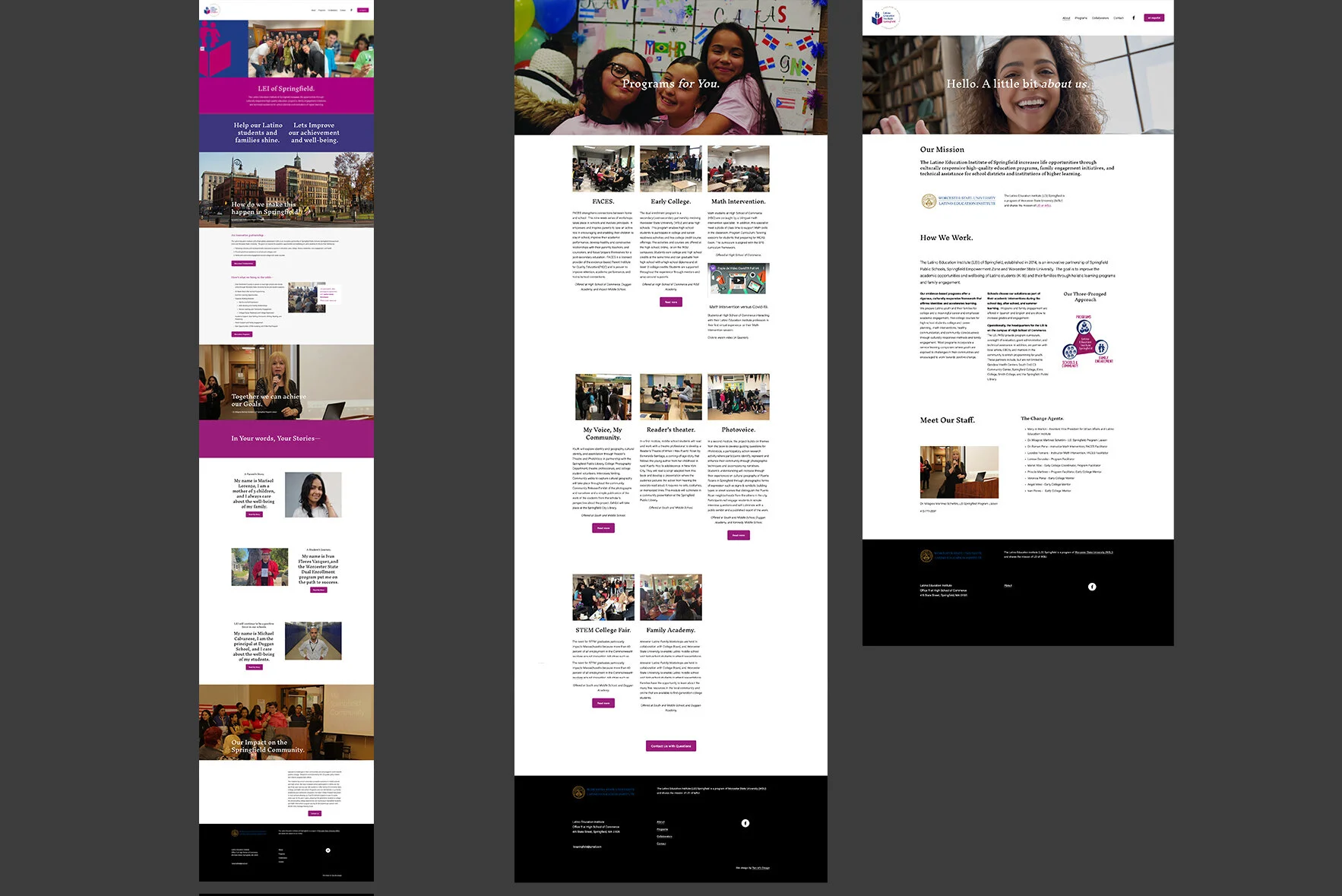
Task: Click the Facebook icon in the home page header
Action: [x=351, y=10]
